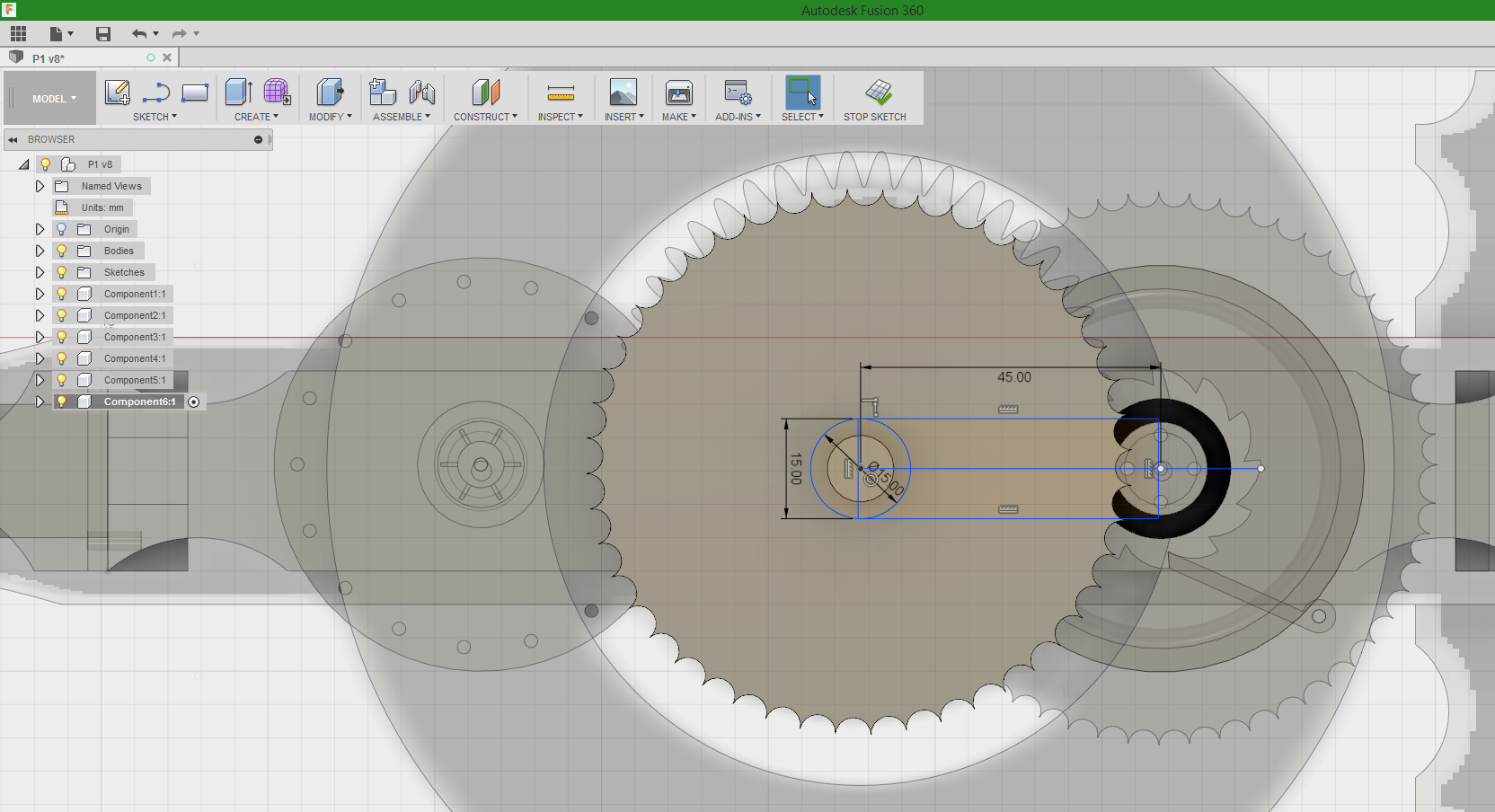The height and width of the screenshot is (812, 1495).
Task: Expand the Component1:1 tree node
Action: point(40,294)
